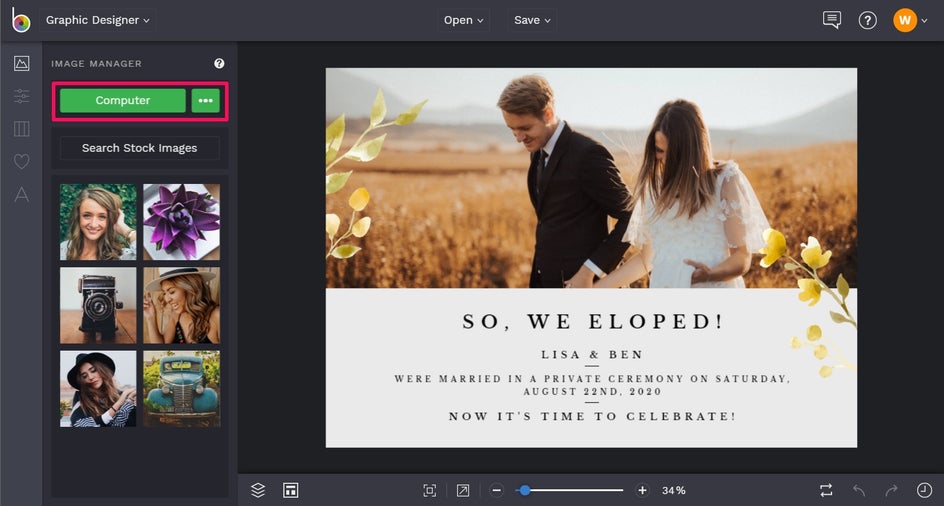Open the history clock icon
The height and width of the screenshot is (506, 944).
924,490
